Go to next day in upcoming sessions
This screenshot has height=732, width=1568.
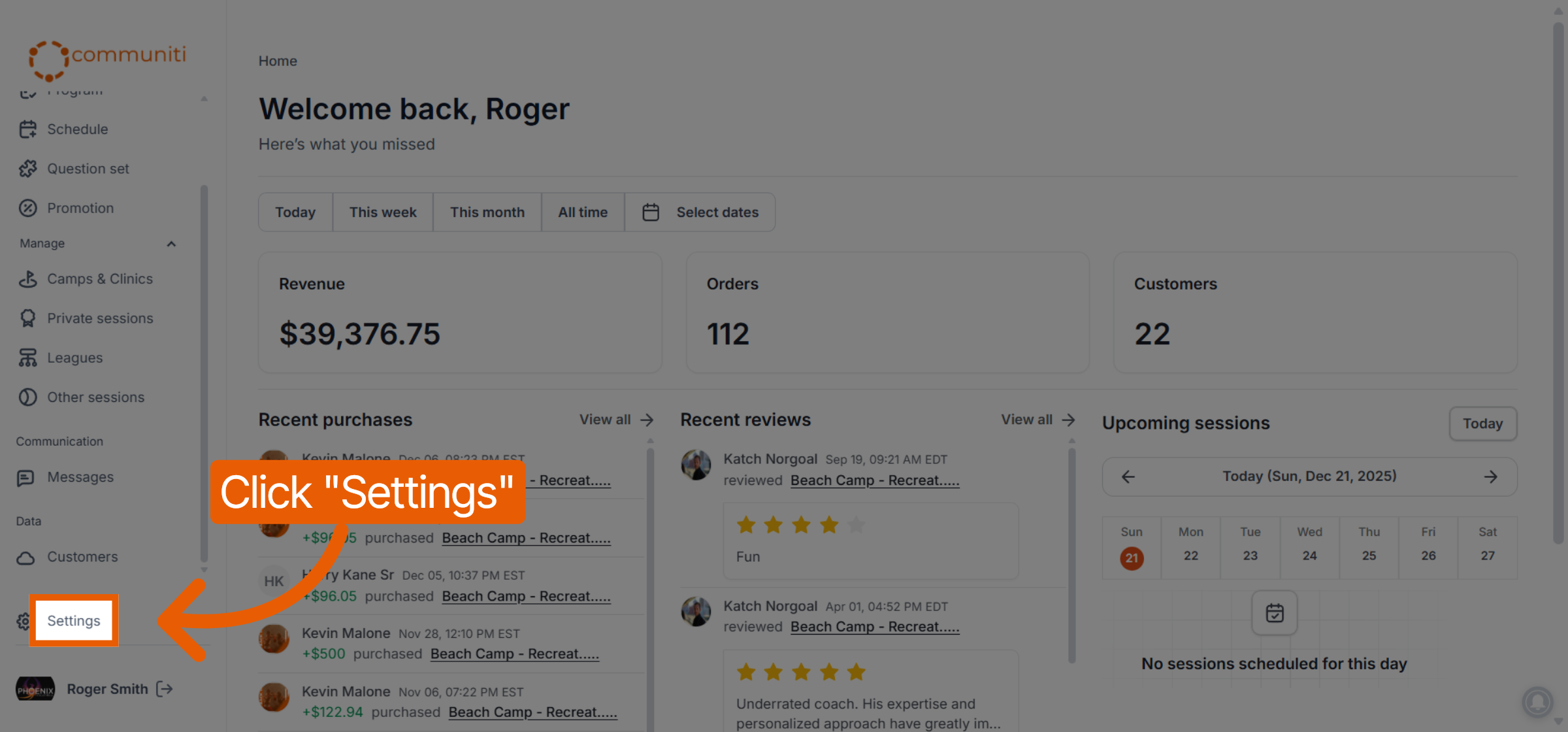1490,476
